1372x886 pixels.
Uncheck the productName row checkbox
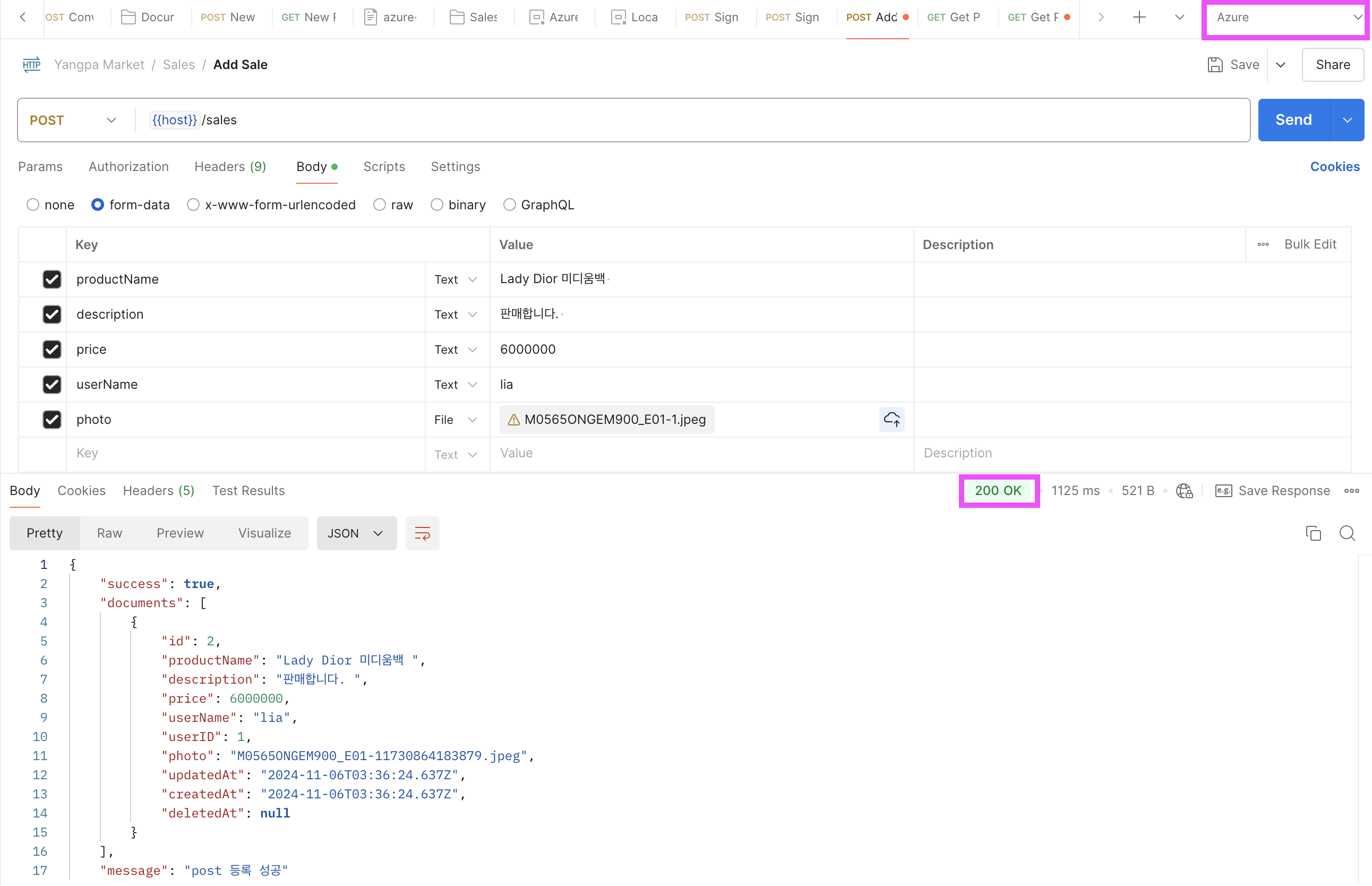(52, 279)
